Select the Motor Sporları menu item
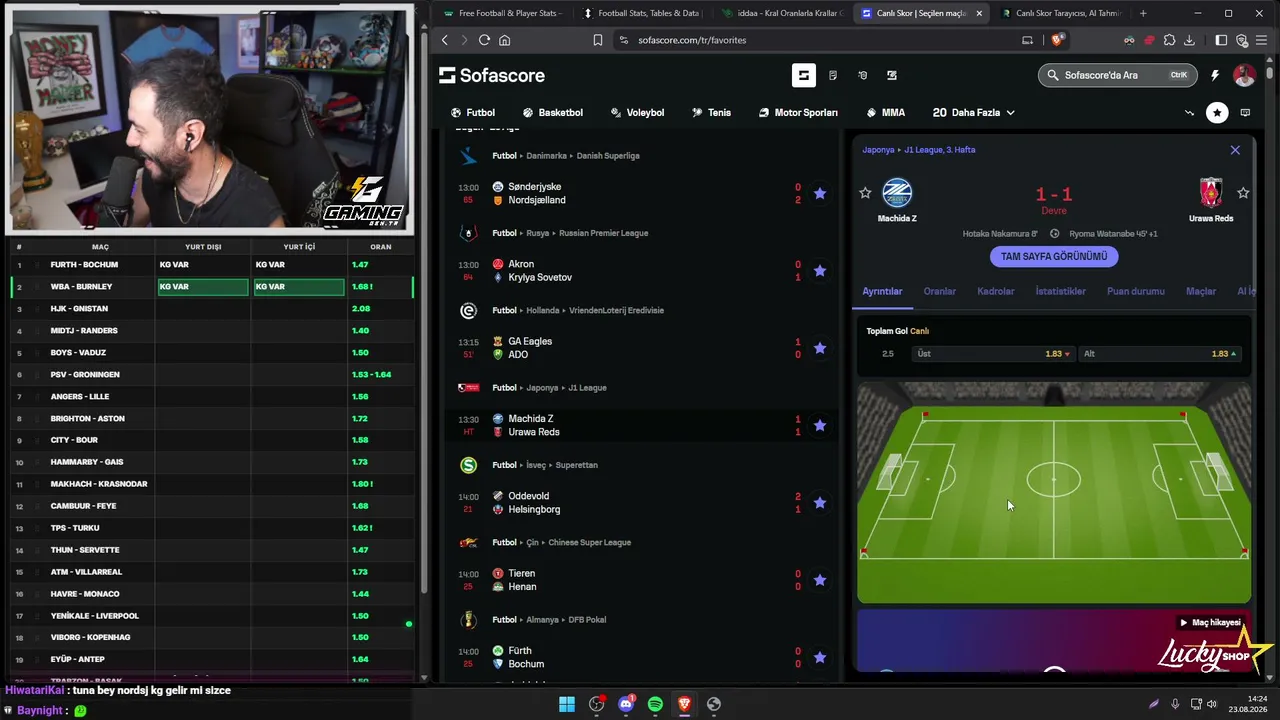Image resolution: width=1280 pixels, height=720 pixels. (798, 113)
